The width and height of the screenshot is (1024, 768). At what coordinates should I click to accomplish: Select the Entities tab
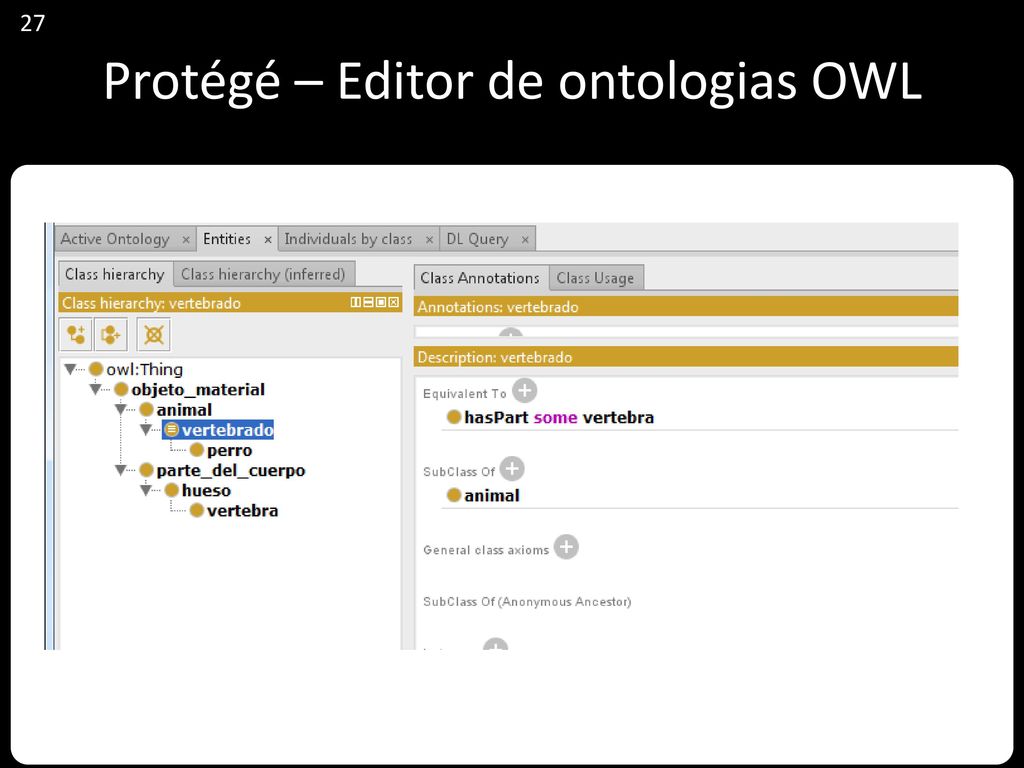(x=227, y=239)
